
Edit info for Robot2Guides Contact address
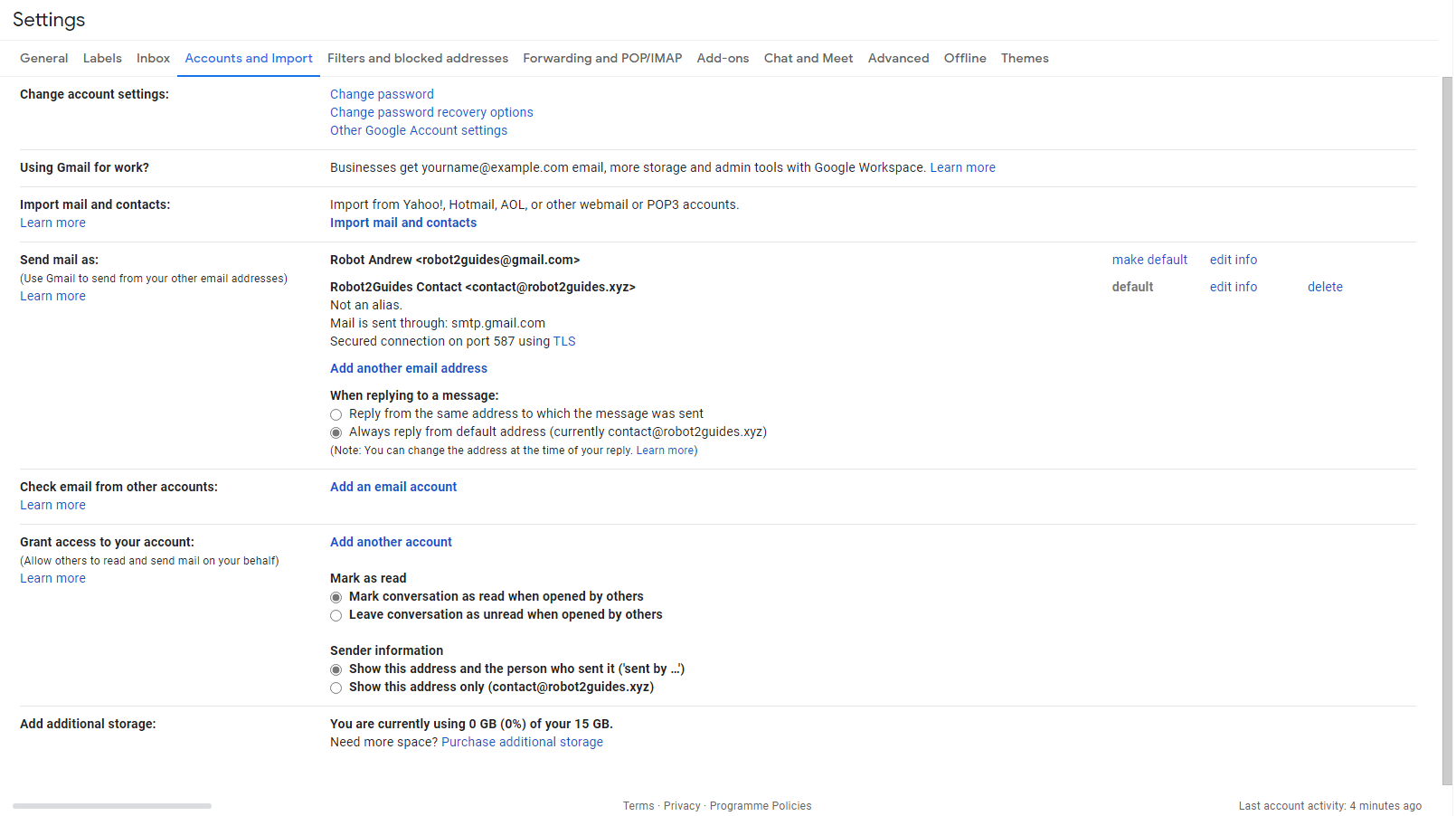1233,287
